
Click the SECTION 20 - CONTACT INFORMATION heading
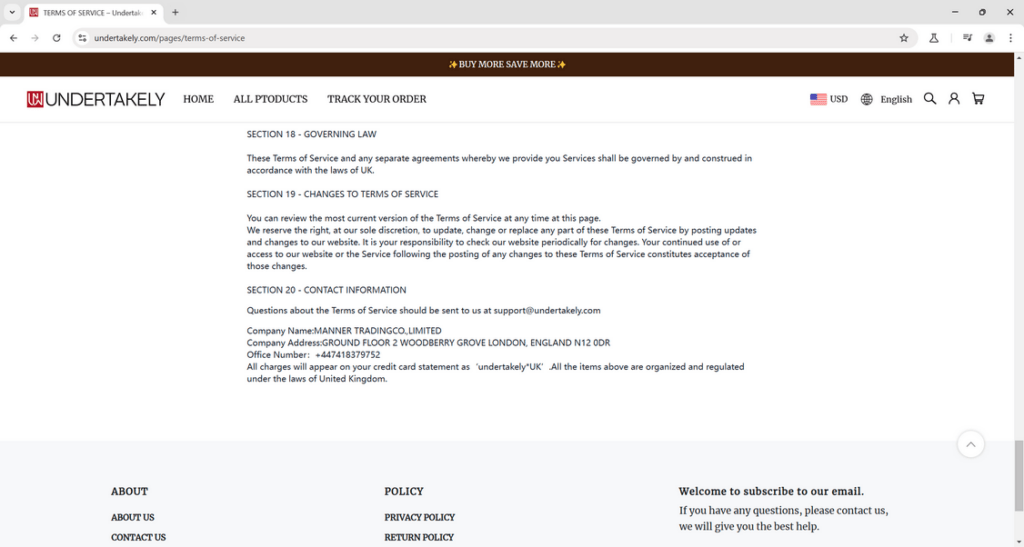(327, 290)
